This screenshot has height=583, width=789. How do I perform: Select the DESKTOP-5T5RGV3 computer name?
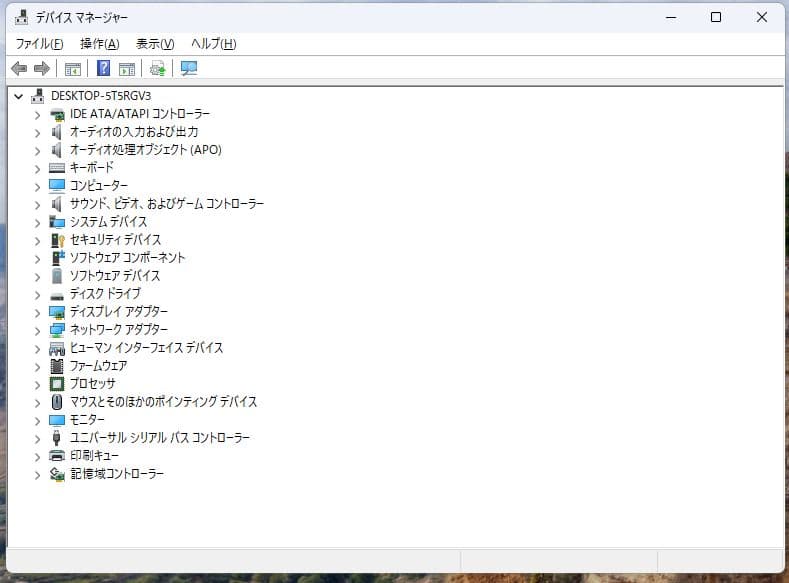(101, 96)
